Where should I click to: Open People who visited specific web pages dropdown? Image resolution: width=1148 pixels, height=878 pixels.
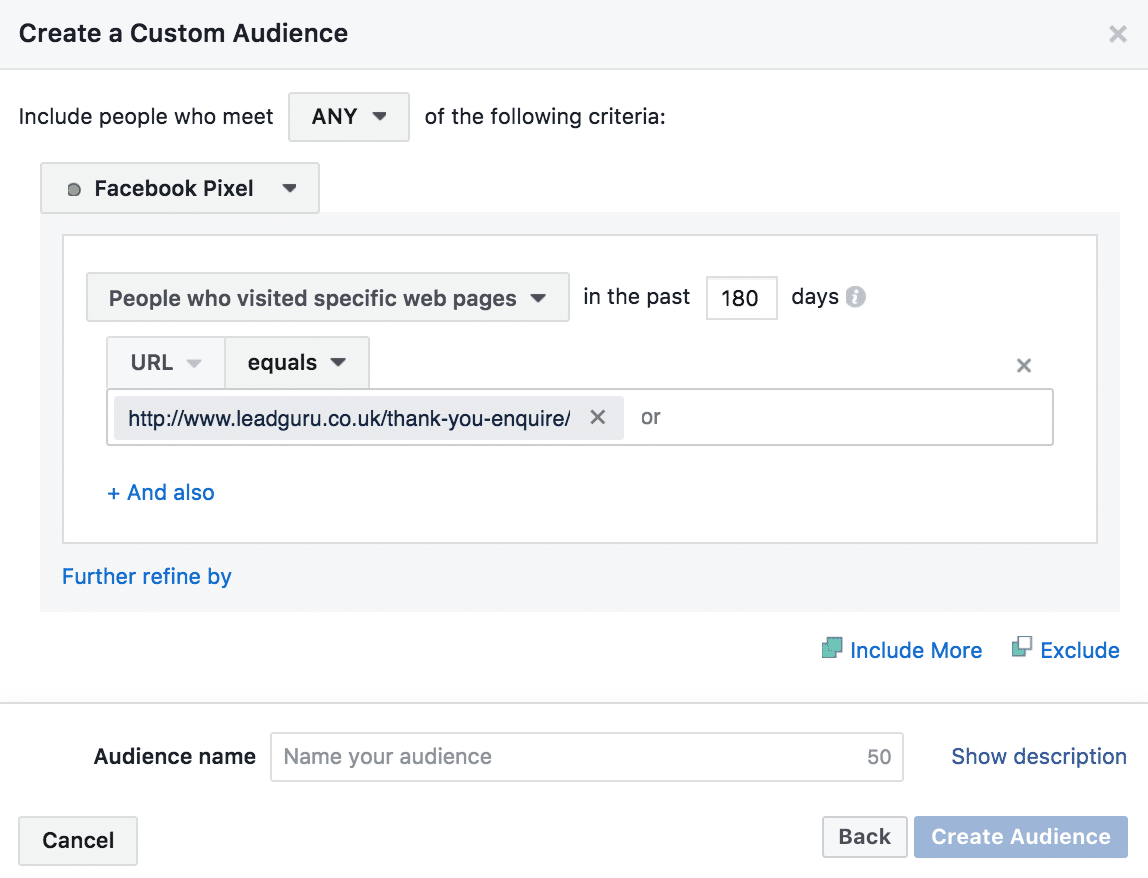coord(328,297)
